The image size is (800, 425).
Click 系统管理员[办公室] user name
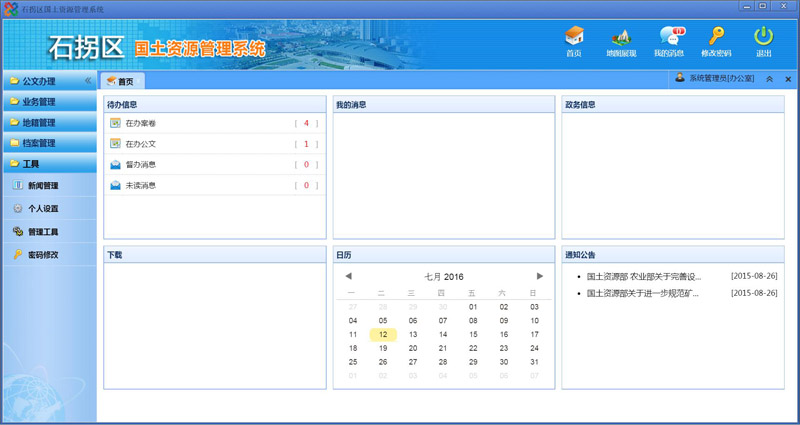[x=721, y=79]
